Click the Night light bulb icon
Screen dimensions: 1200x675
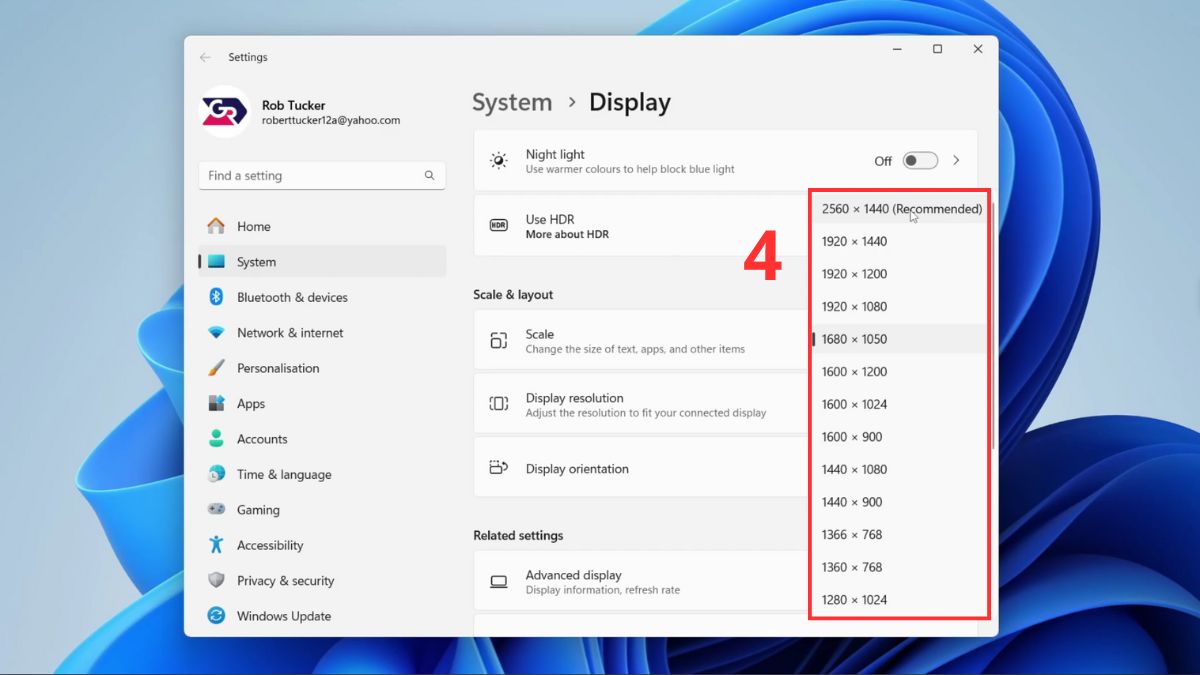point(497,160)
